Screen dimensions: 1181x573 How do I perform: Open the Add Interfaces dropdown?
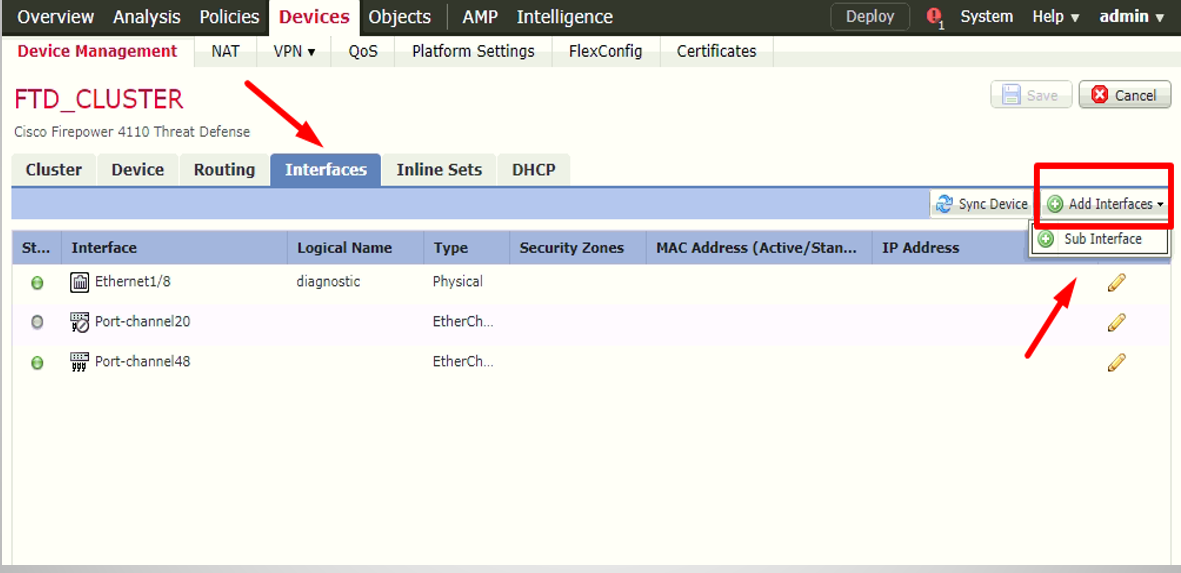pyautogui.click(x=1105, y=204)
